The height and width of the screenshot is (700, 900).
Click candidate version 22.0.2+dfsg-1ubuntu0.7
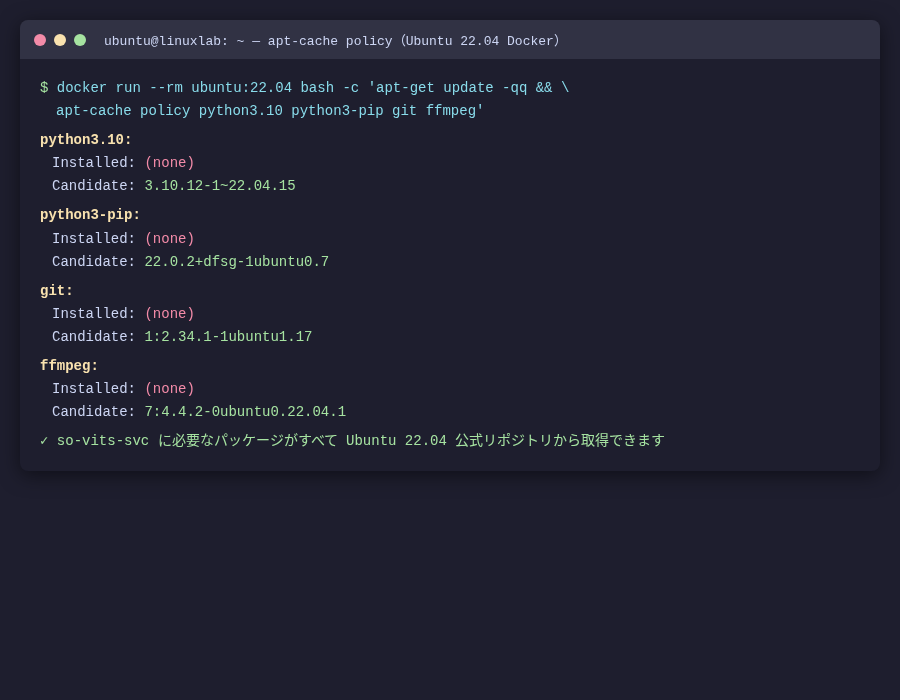(236, 262)
